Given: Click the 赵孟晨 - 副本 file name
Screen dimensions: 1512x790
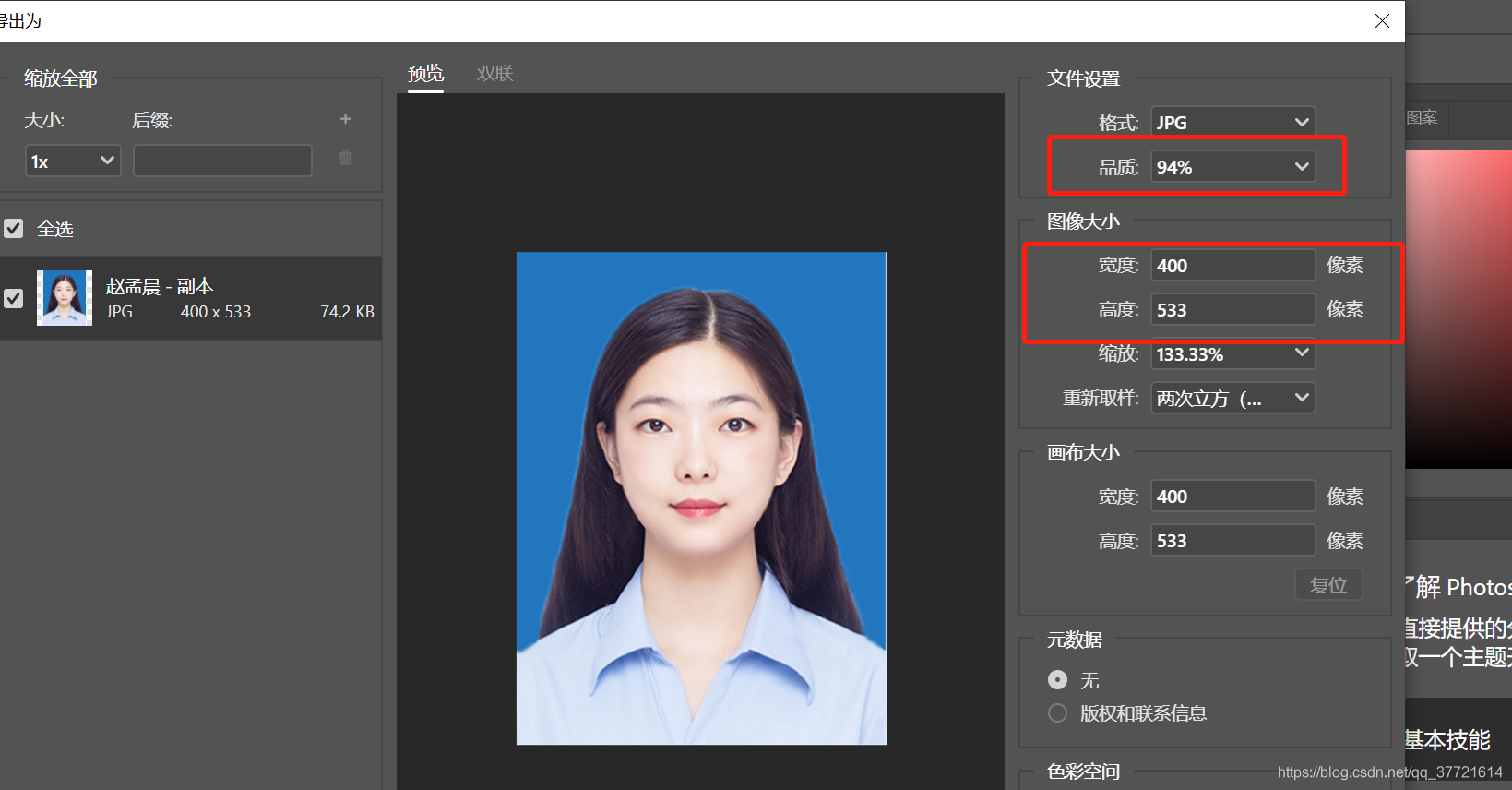Looking at the screenshot, I should (160, 286).
